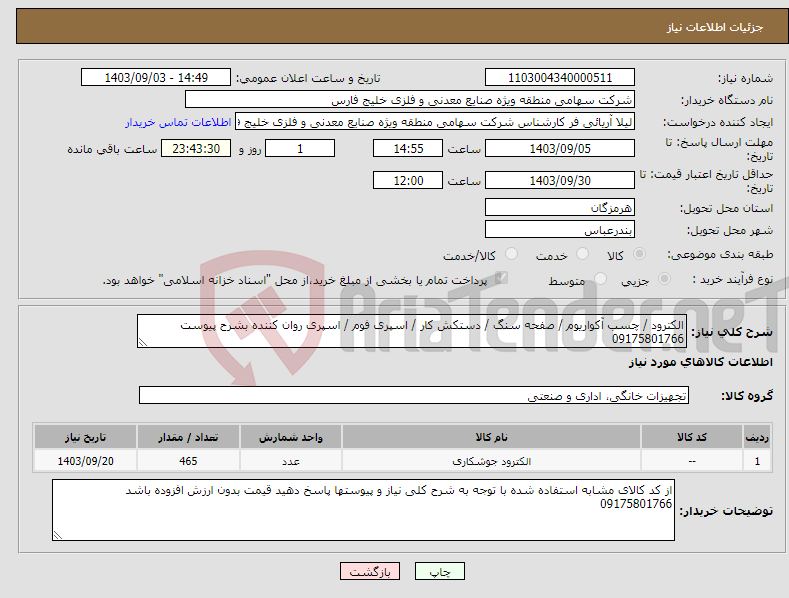
Task: Select the خدمت radio button
Action: 582,254
